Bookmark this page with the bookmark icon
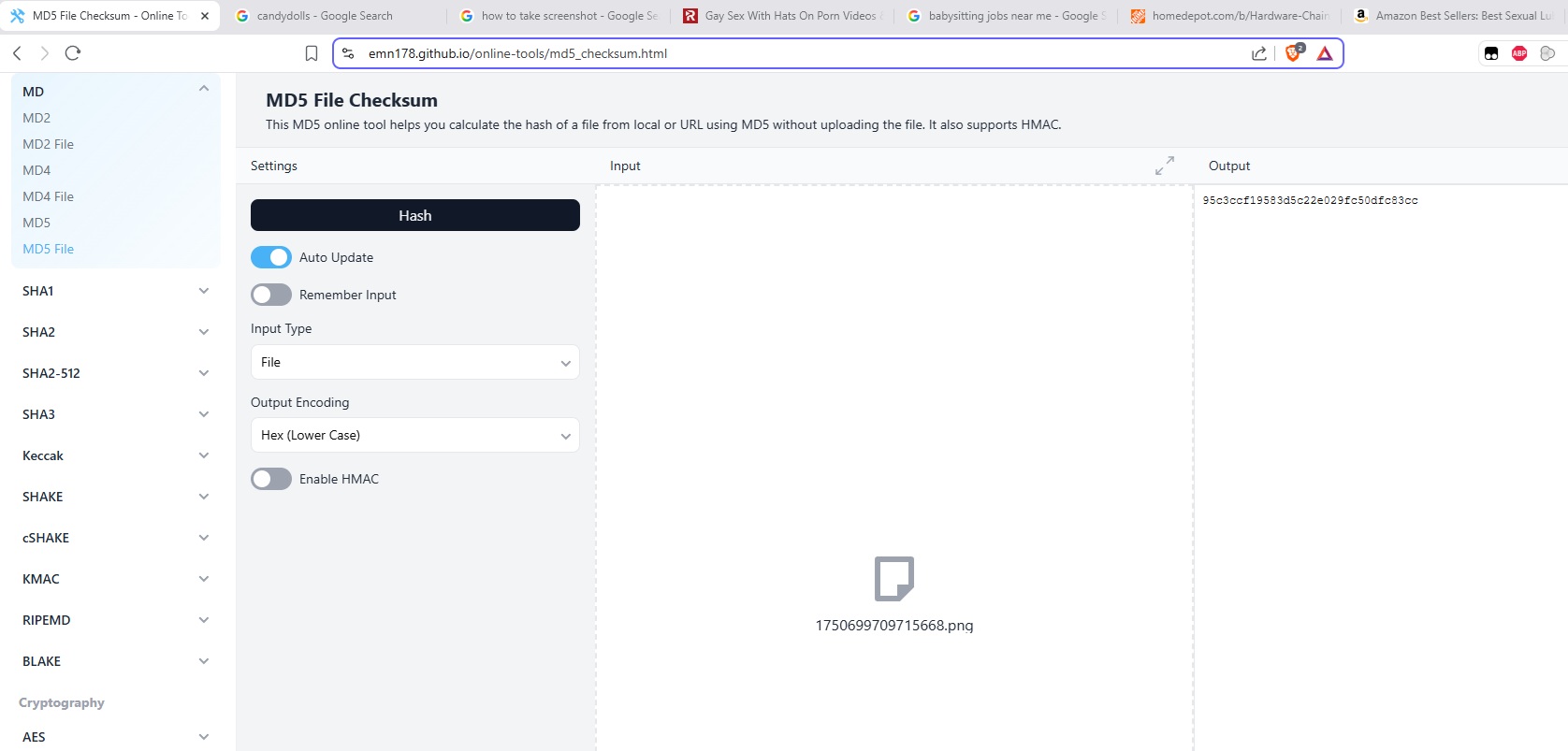1568x751 pixels. point(312,53)
